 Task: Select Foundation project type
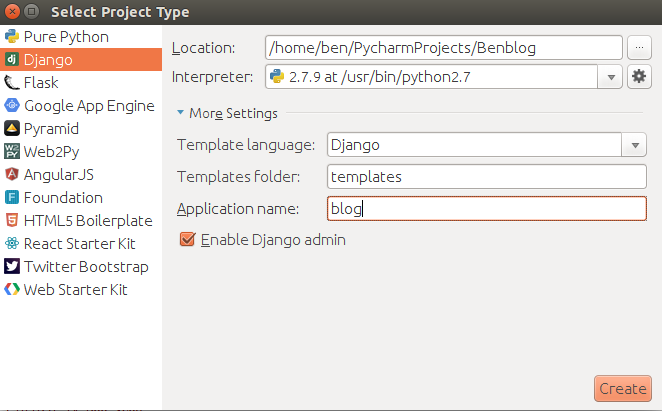(81, 197)
